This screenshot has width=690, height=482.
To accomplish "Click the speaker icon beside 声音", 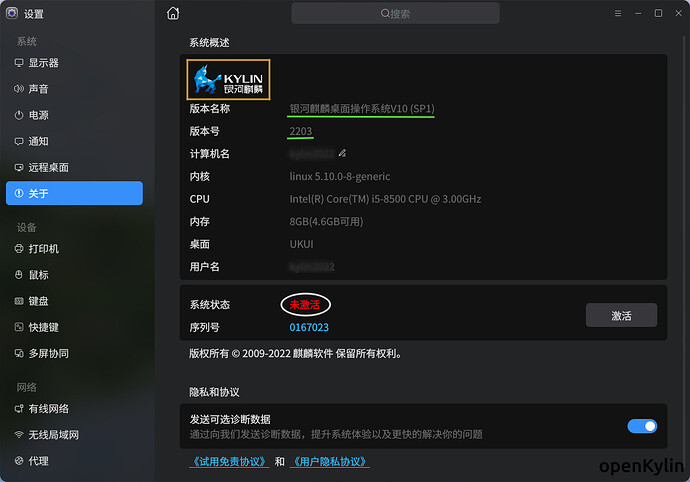I will (19, 89).
